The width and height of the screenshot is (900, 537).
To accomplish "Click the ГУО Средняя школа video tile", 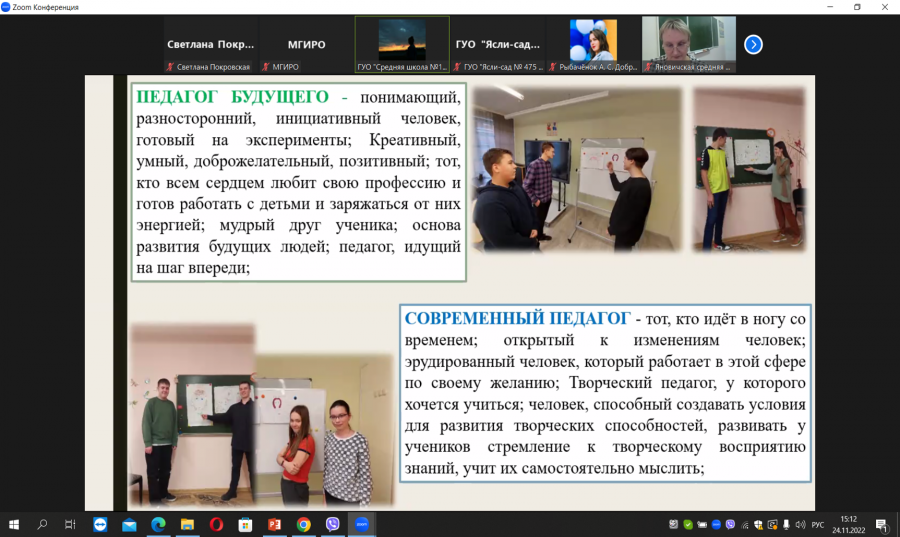I will [x=402, y=45].
